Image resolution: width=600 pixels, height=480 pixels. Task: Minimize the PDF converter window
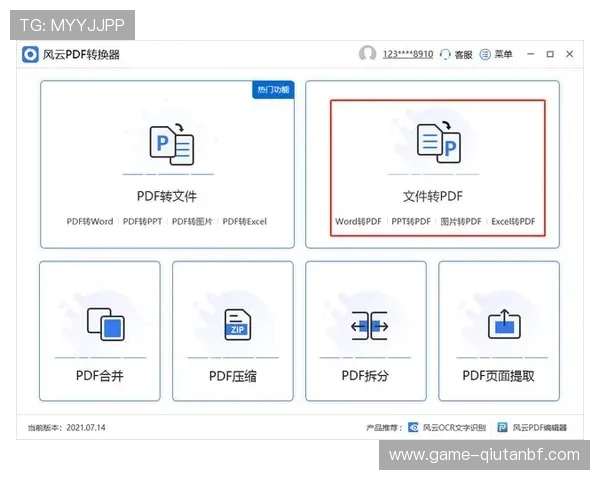[x=530, y=54]
